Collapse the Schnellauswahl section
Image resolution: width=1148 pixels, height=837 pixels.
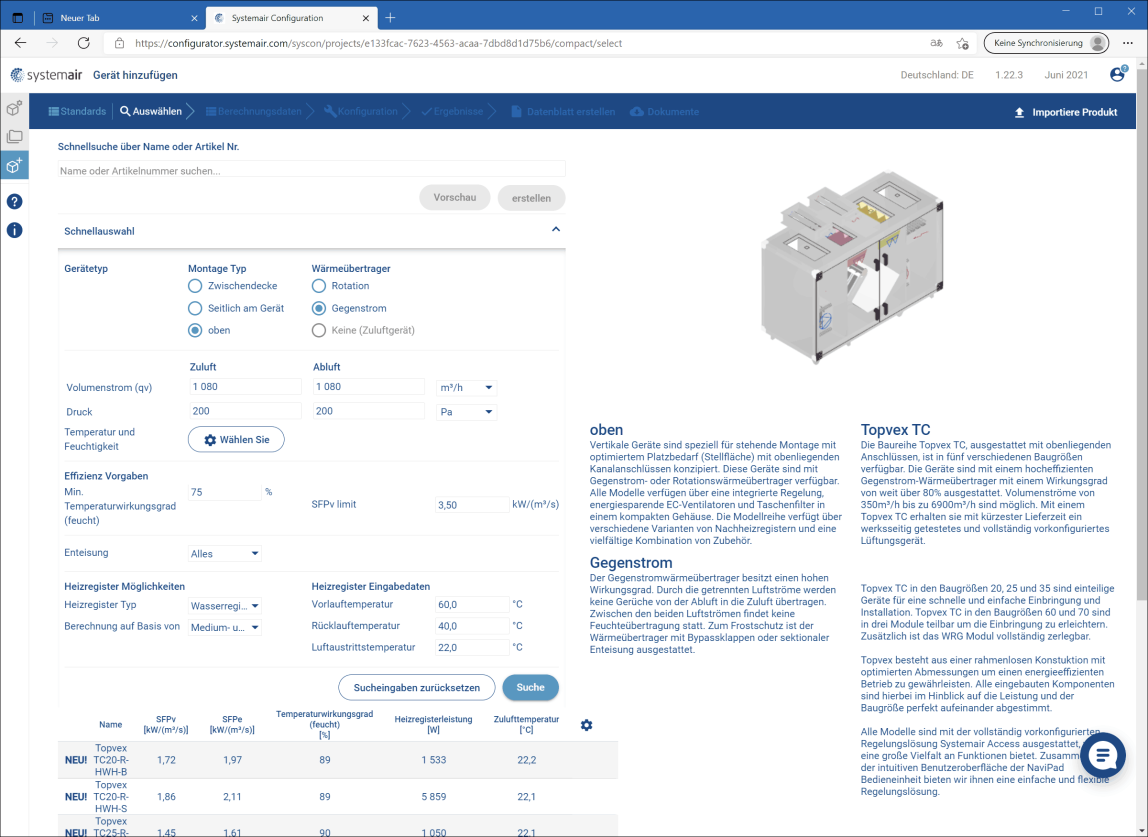(556, 230)
